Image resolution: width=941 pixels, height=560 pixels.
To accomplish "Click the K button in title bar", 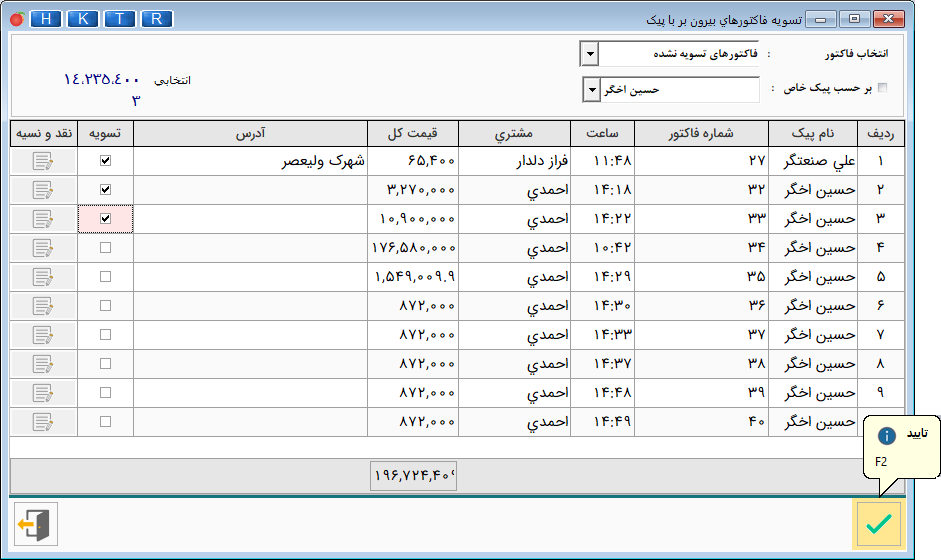I will click(x=83, y=19).
